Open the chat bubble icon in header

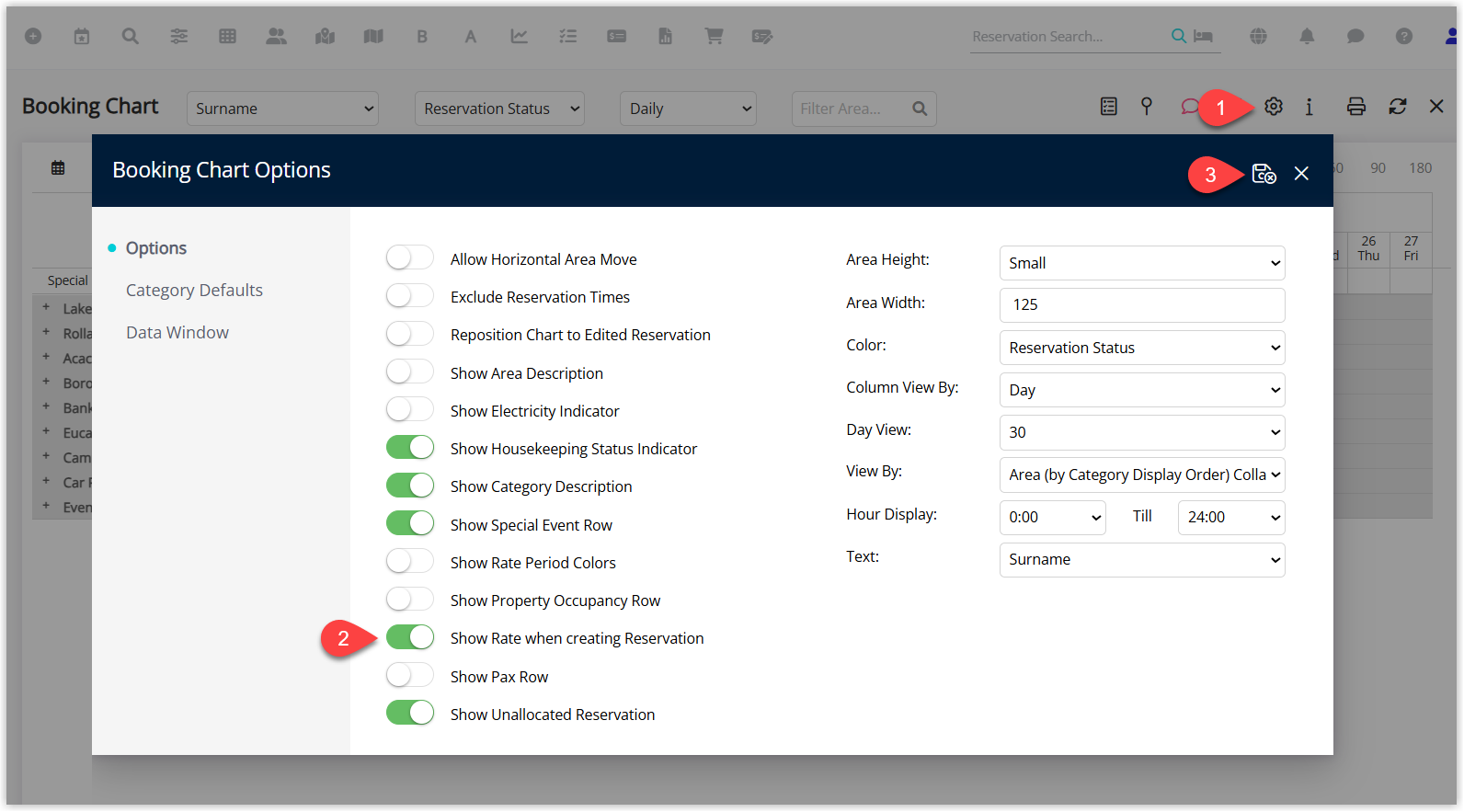1355,36
